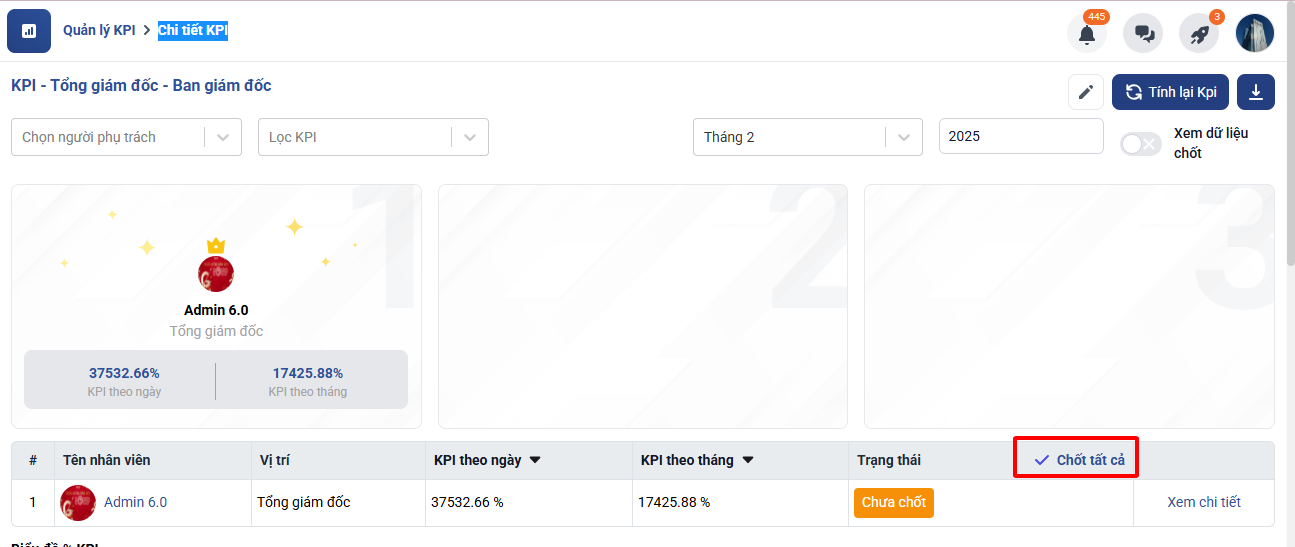
Task: Select Chi tiết KPI breadcrumb item
Action: tap(193, 31)
